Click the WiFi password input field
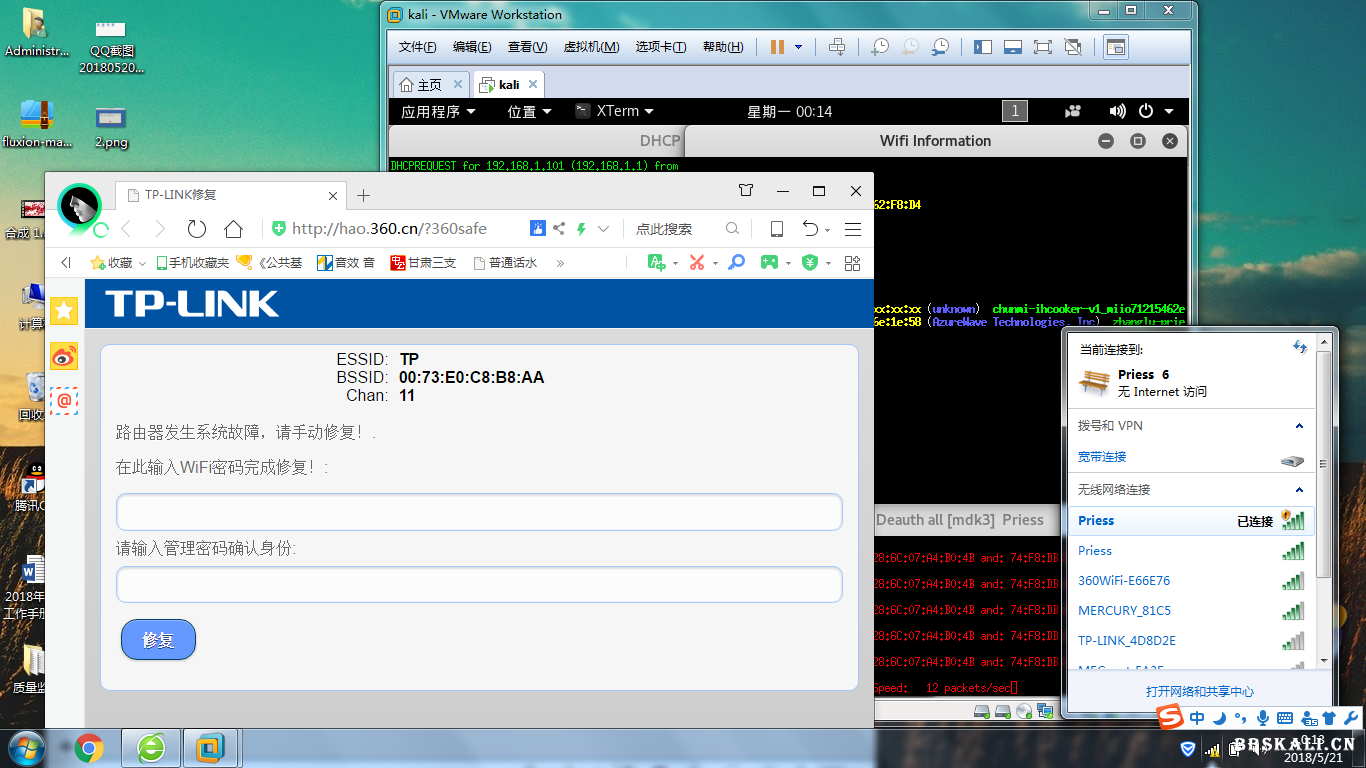The height and width of the screenshot is (768, 1366). click(479, 512)
